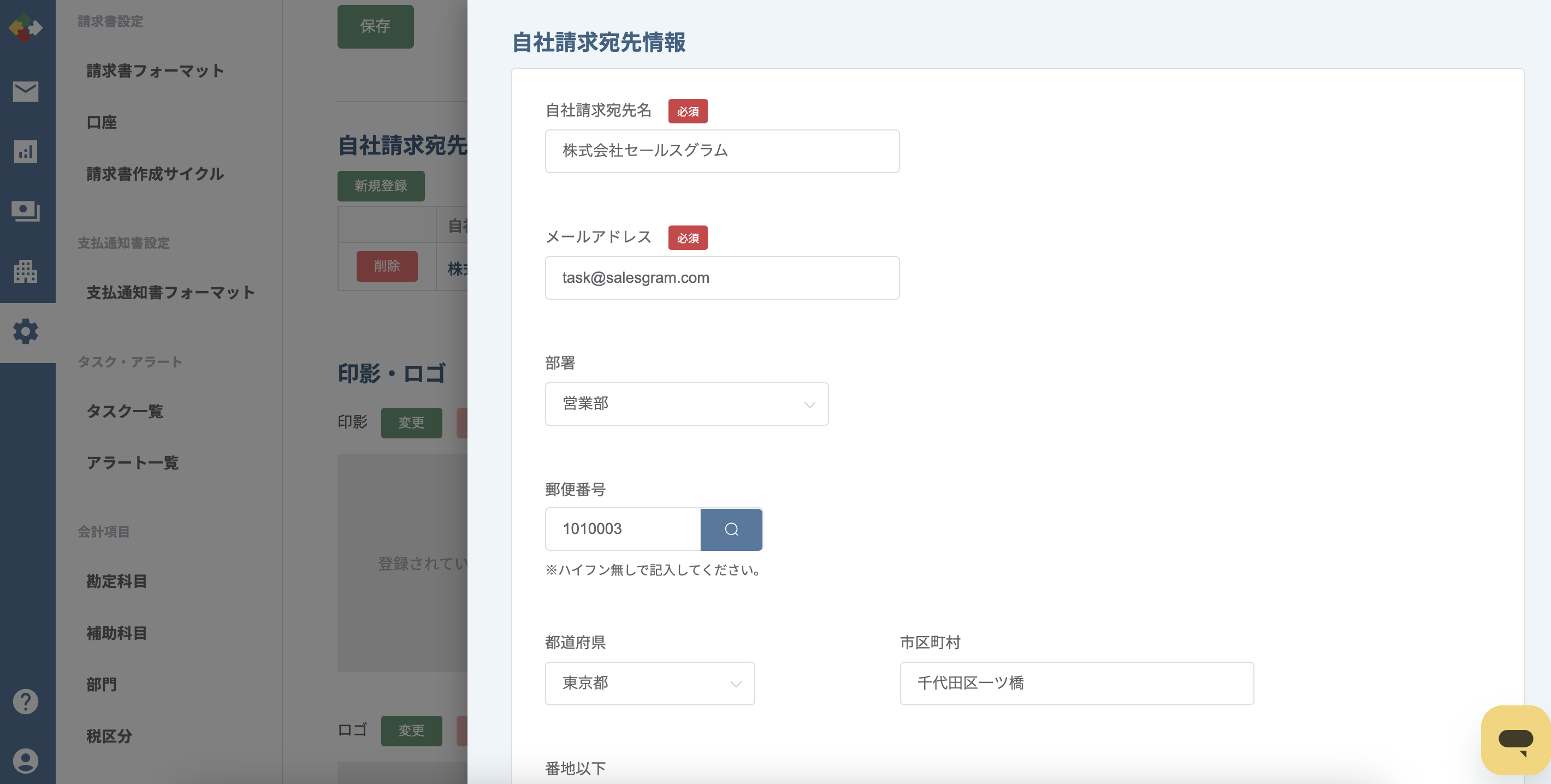Click the red 削除 button
This screenshot has height=784, width=1551.
387,266
